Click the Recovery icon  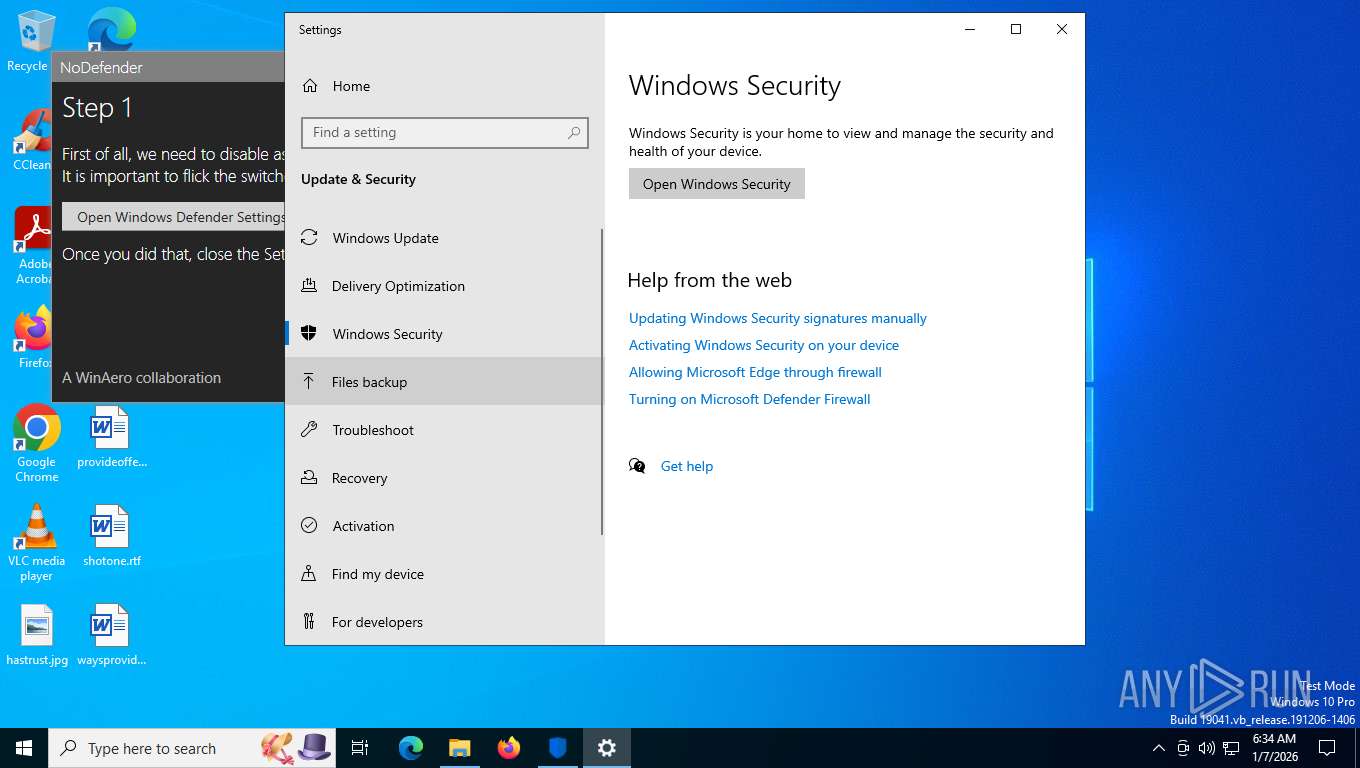pos(309,478)
